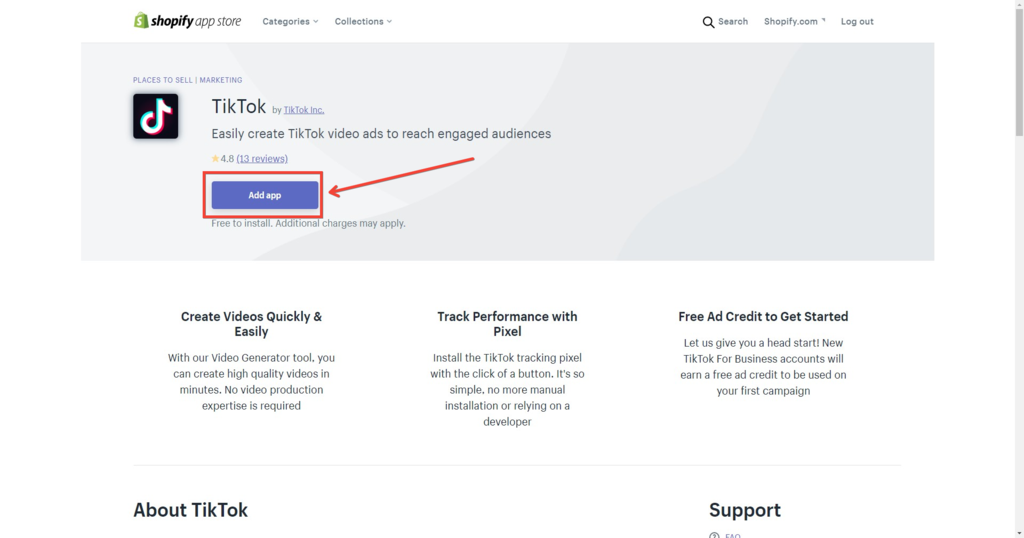
Task: Click the yellow star rating icon
Action: tap(215, 159)
